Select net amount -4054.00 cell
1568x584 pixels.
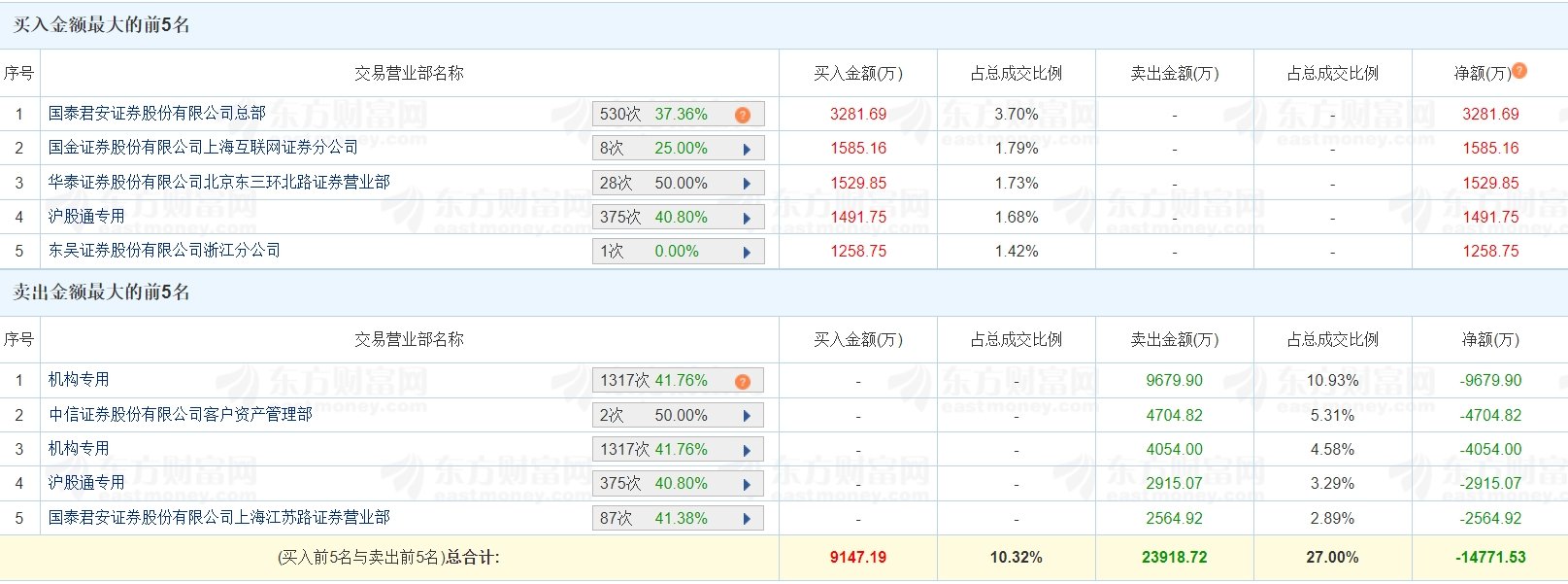1490,450
